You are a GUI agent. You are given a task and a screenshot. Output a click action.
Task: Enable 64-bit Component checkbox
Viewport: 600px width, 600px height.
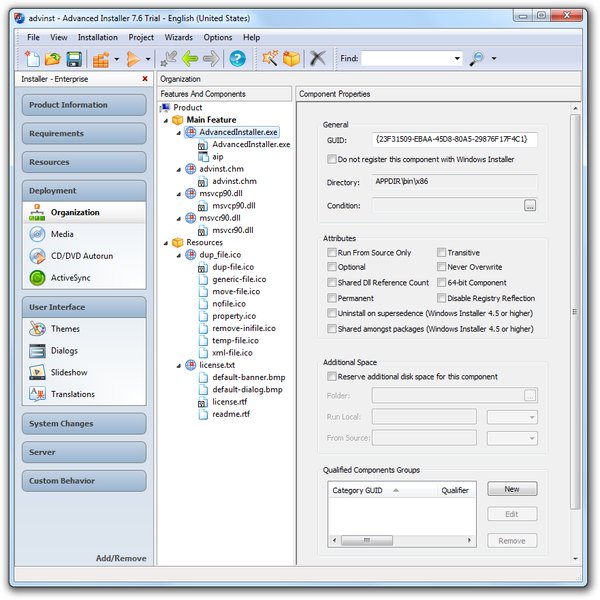coord(441,282)
